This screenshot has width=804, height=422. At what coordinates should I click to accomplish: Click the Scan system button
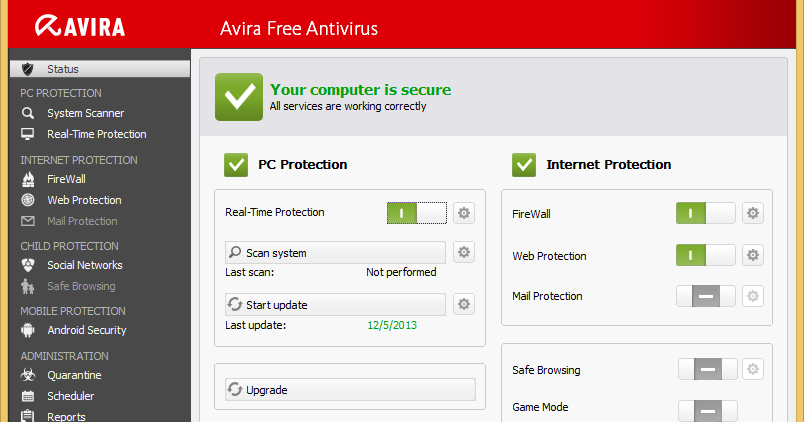[x=336, y=252]
